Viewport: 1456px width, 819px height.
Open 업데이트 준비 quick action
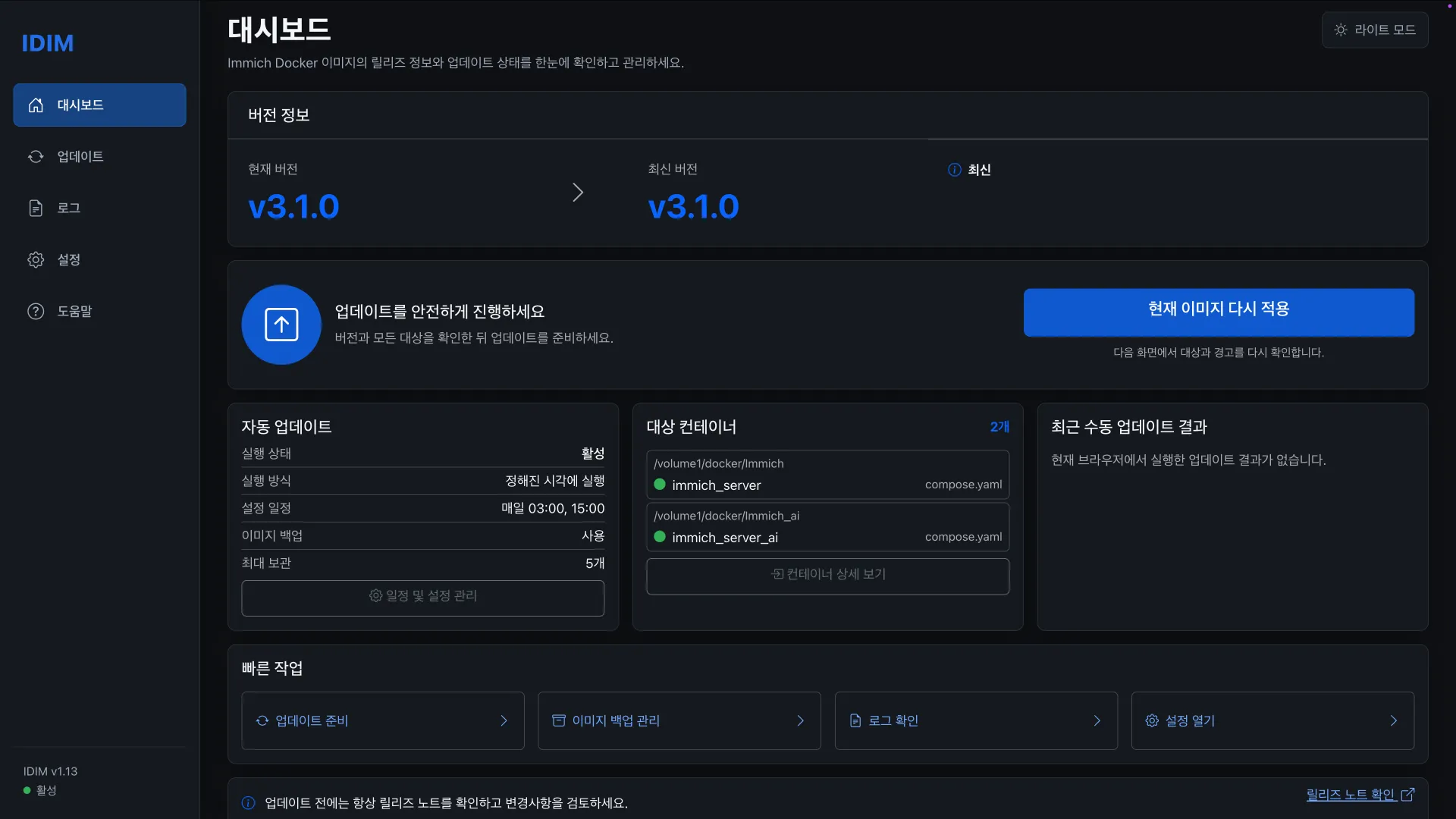point(382,720)
